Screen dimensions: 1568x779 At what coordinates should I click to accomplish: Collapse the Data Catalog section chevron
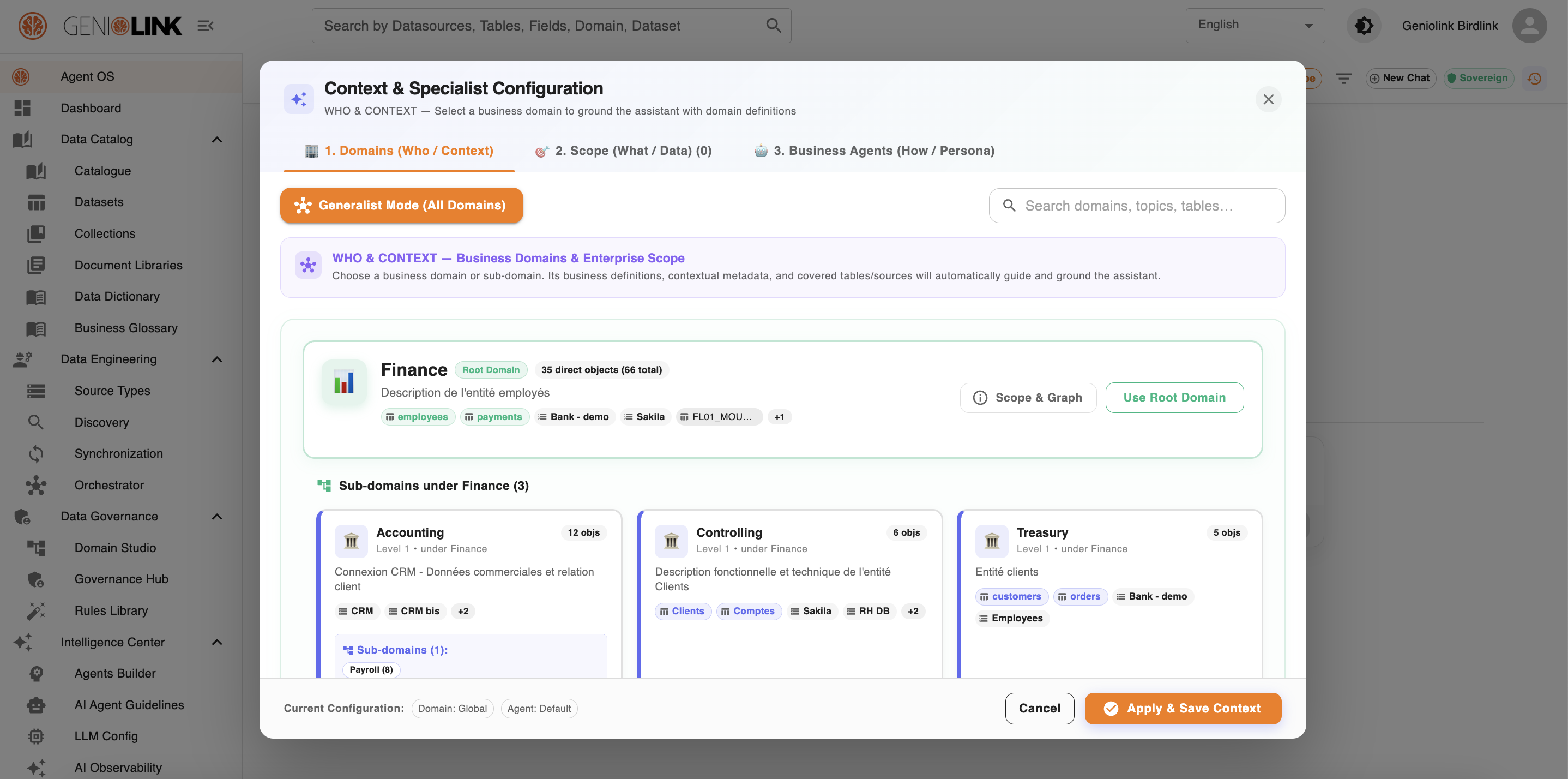[216, 140]
